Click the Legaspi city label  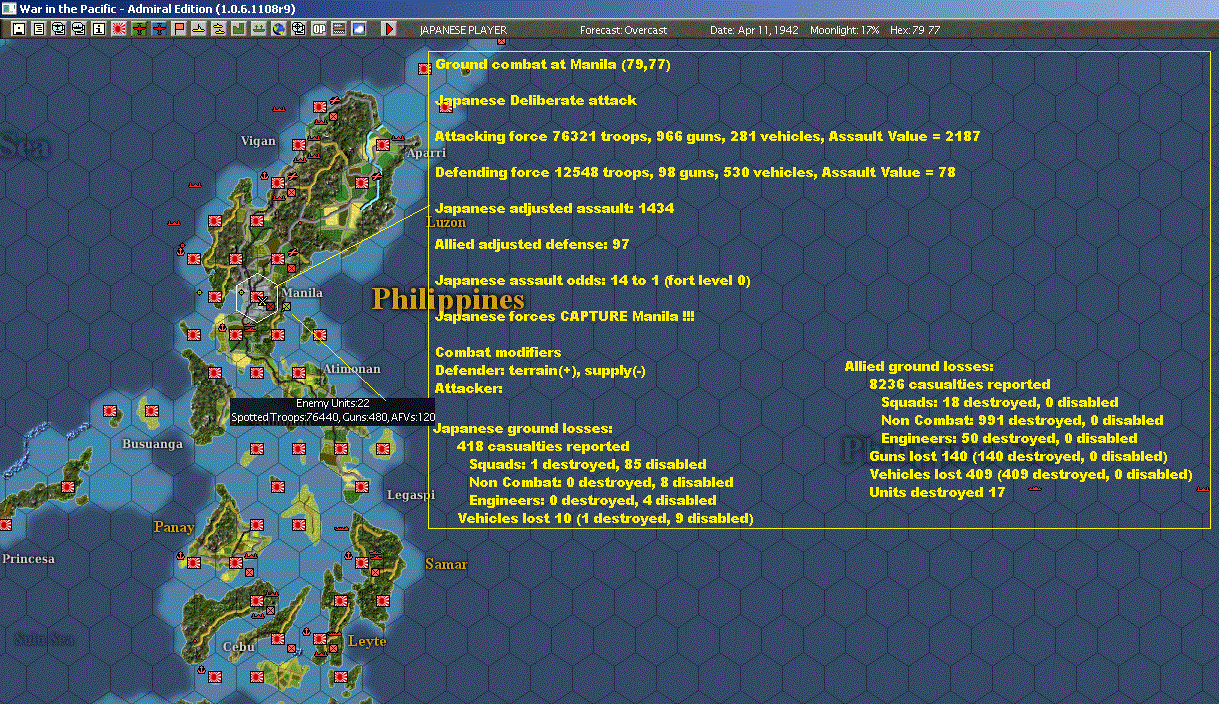point(411,495)
